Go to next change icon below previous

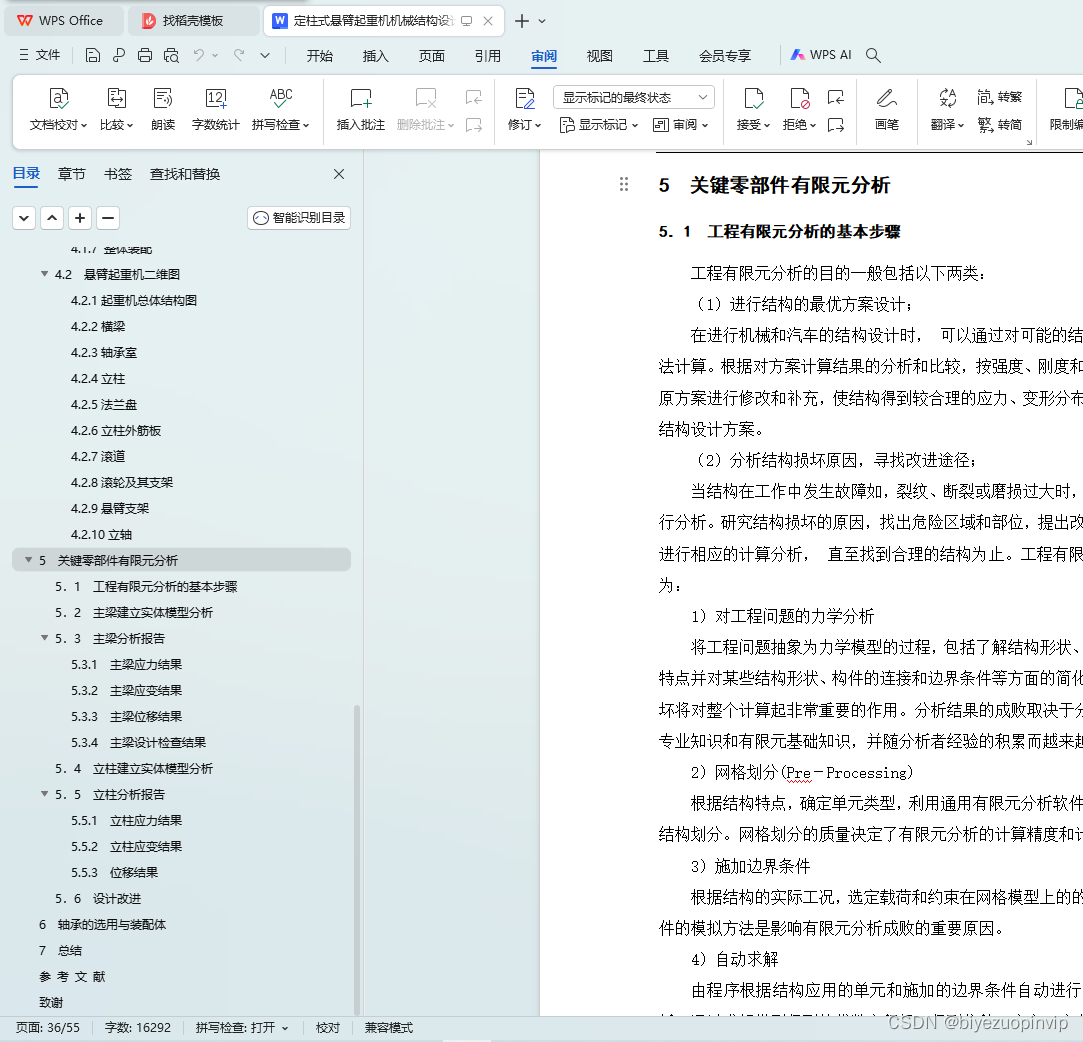pyautogui.click(x=836, y=125)
